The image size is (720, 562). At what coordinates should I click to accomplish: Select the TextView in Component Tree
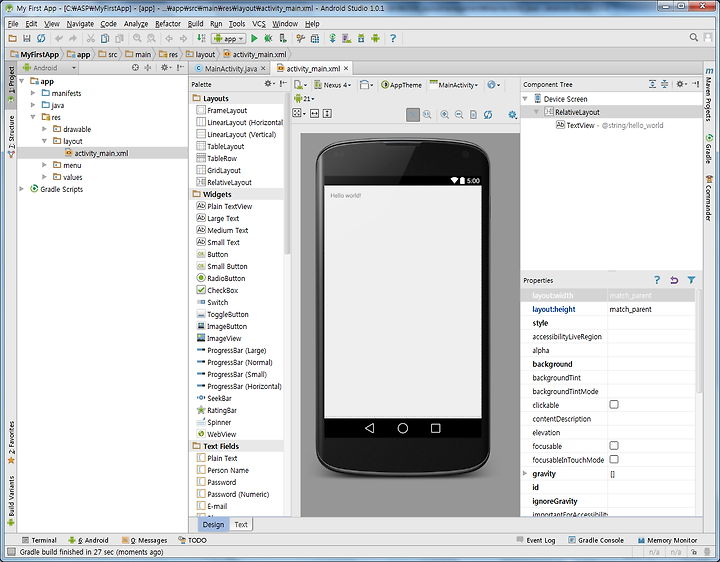[x=609, y=125]
